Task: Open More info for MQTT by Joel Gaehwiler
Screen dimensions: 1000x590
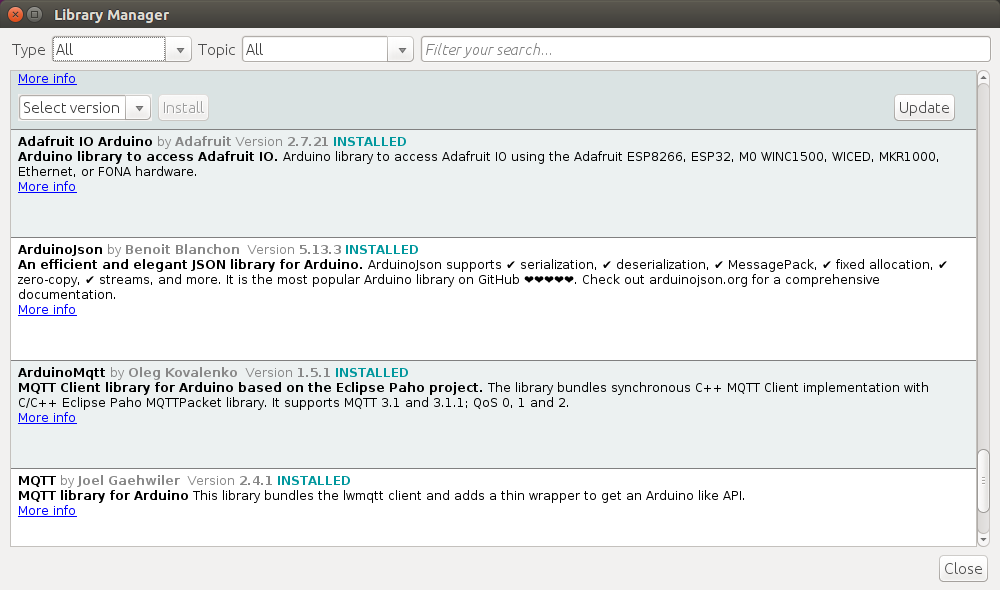Action: click(47, 511)
